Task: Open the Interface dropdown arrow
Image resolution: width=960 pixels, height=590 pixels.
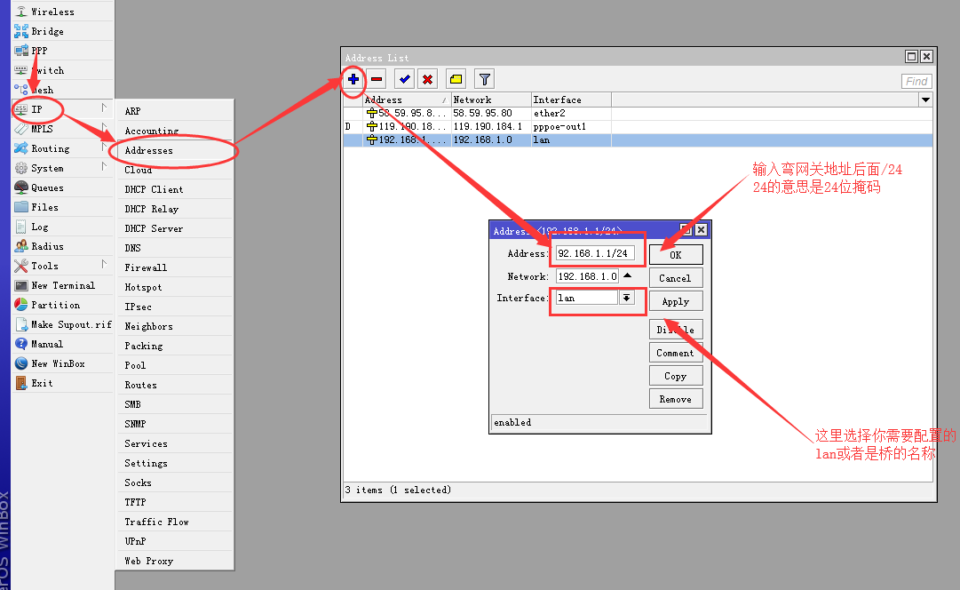Action: point(626,297)
